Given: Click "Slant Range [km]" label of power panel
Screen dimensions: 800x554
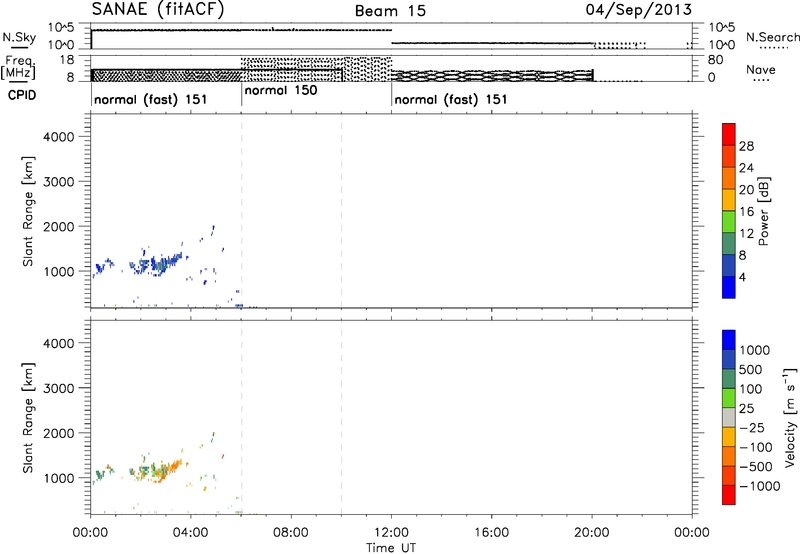Looking at the screenshot, I should click(28, 211).
